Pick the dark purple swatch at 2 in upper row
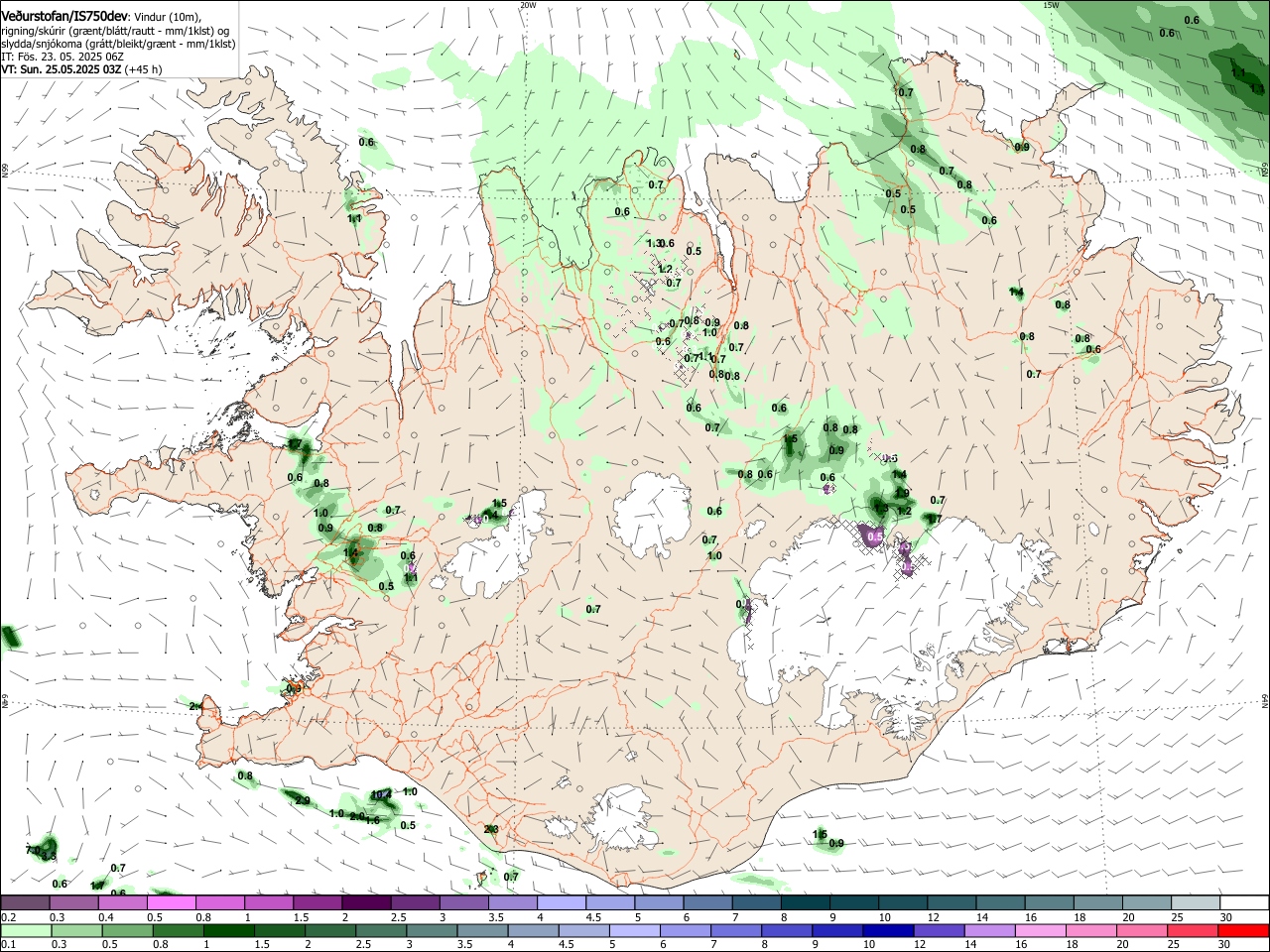 click(x=365, y=903)
